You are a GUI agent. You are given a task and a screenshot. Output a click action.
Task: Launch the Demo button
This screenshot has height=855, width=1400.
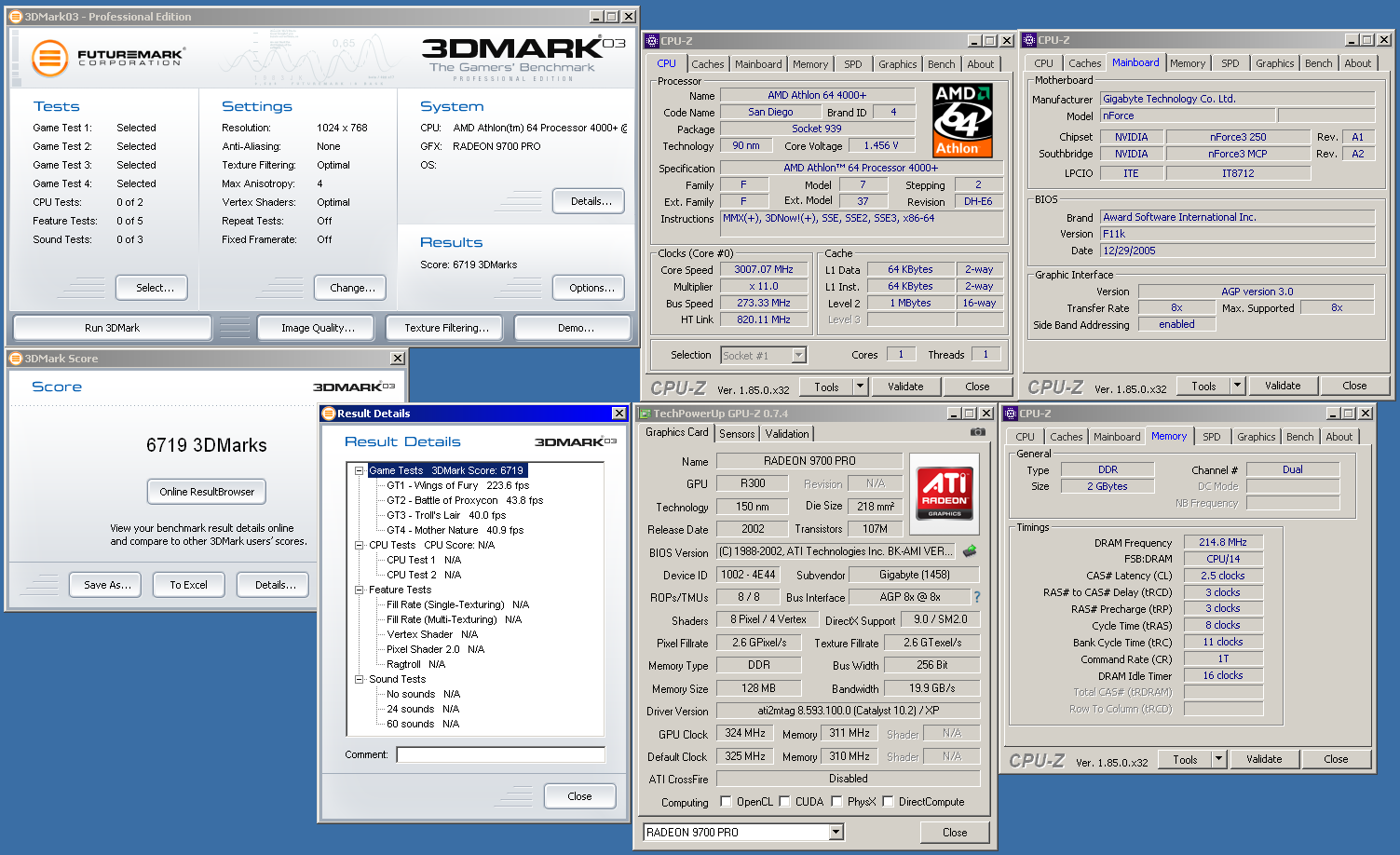(x=573, y=328)
